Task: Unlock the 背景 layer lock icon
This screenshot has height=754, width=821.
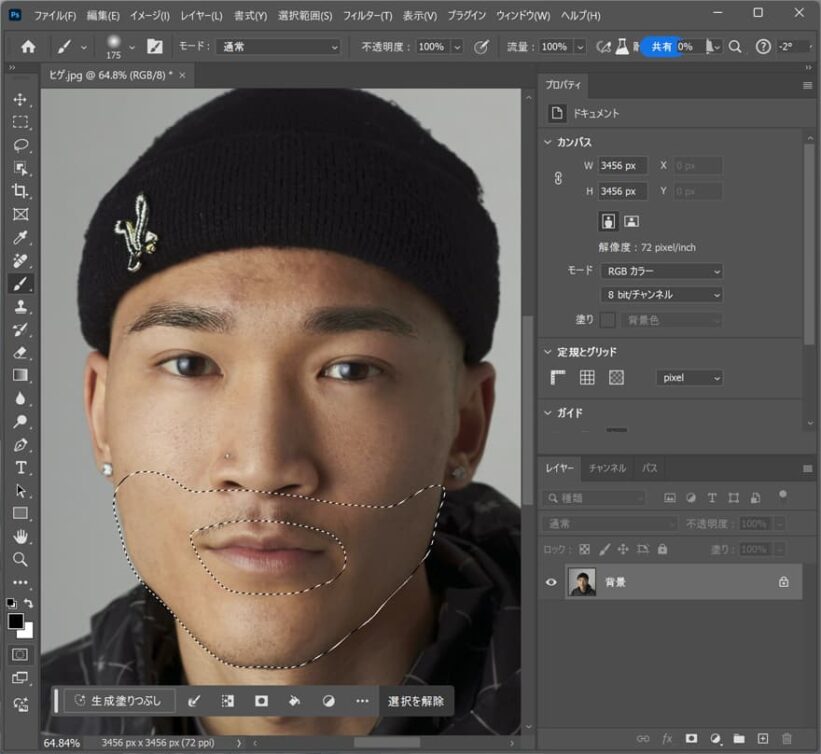Action: (x=783, y=582)
